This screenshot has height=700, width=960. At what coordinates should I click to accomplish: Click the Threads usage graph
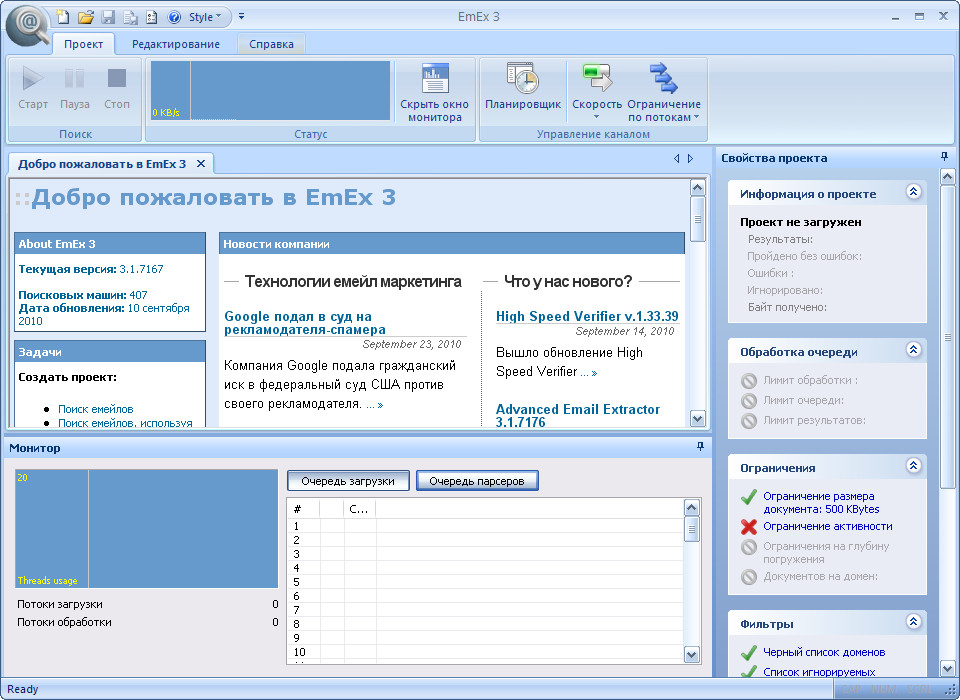point(146,529)
